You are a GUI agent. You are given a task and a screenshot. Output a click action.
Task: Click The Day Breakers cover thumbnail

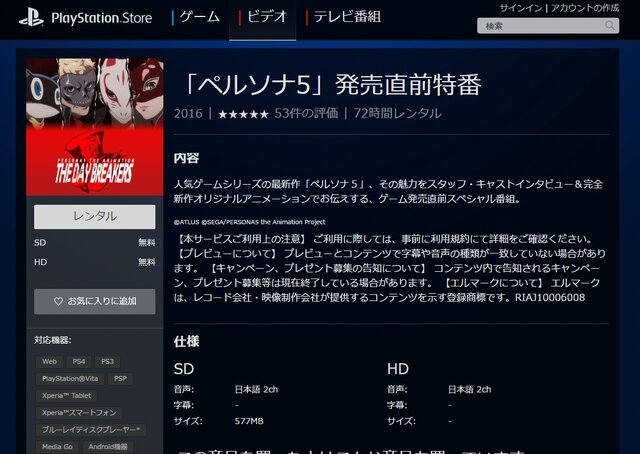click(x=95, y=127)
